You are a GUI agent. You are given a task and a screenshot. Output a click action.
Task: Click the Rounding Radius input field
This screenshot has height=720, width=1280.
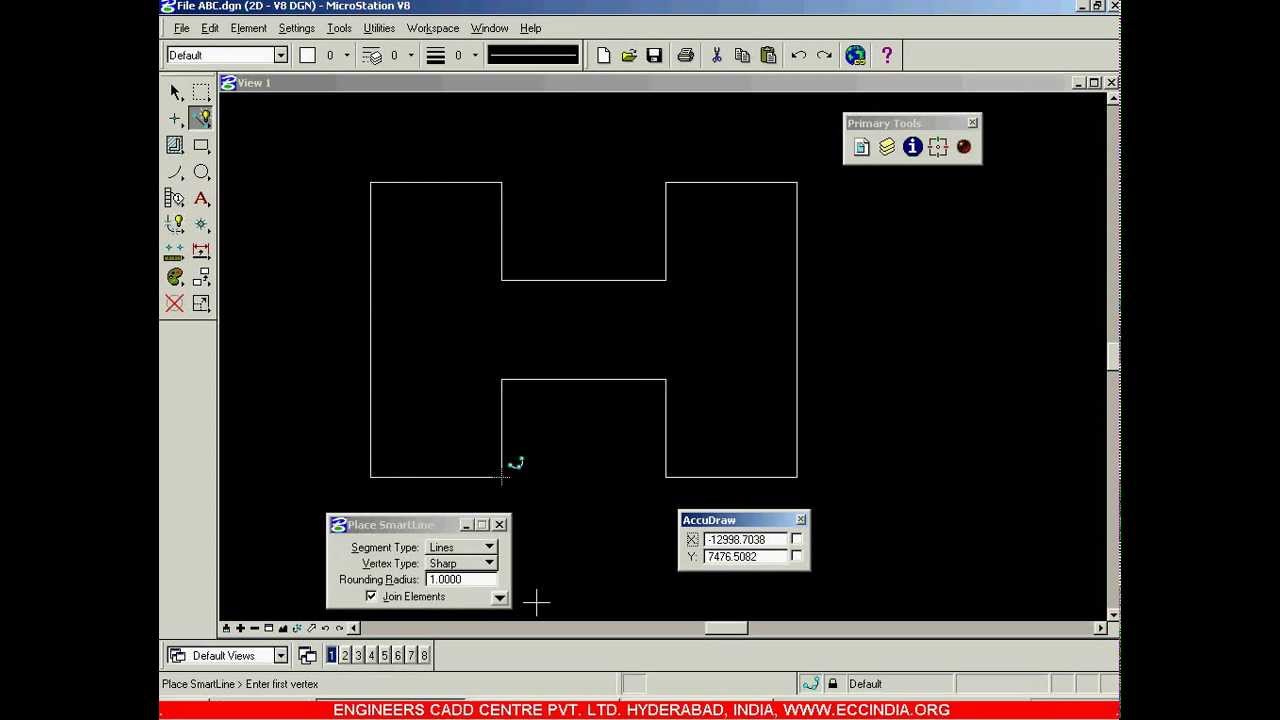click(461, 579)
